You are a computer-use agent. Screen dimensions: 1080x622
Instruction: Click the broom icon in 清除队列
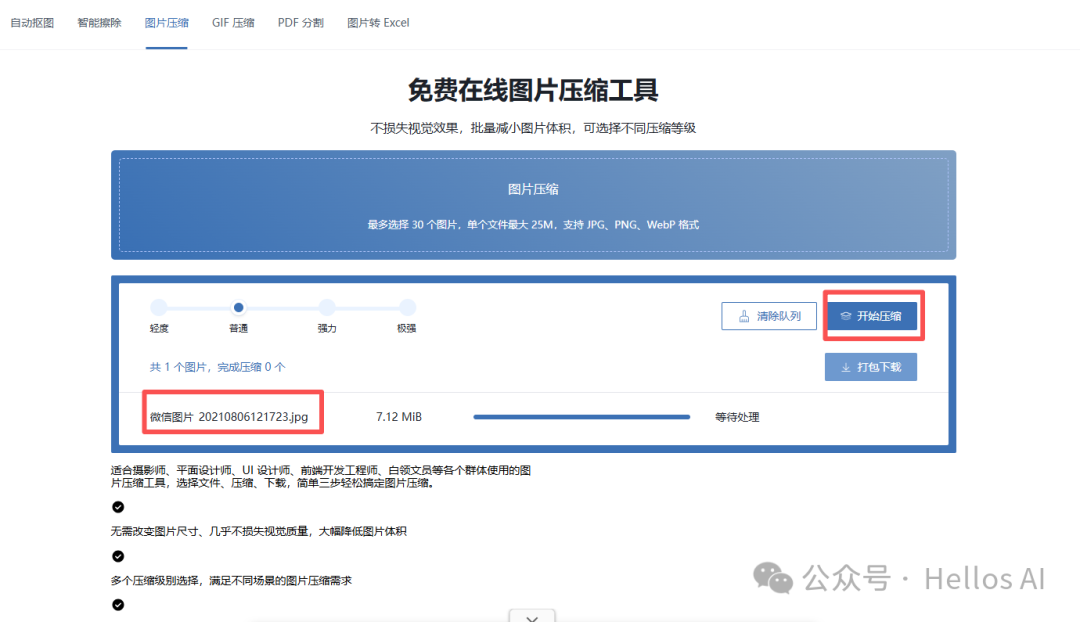(x=744, y=316)
